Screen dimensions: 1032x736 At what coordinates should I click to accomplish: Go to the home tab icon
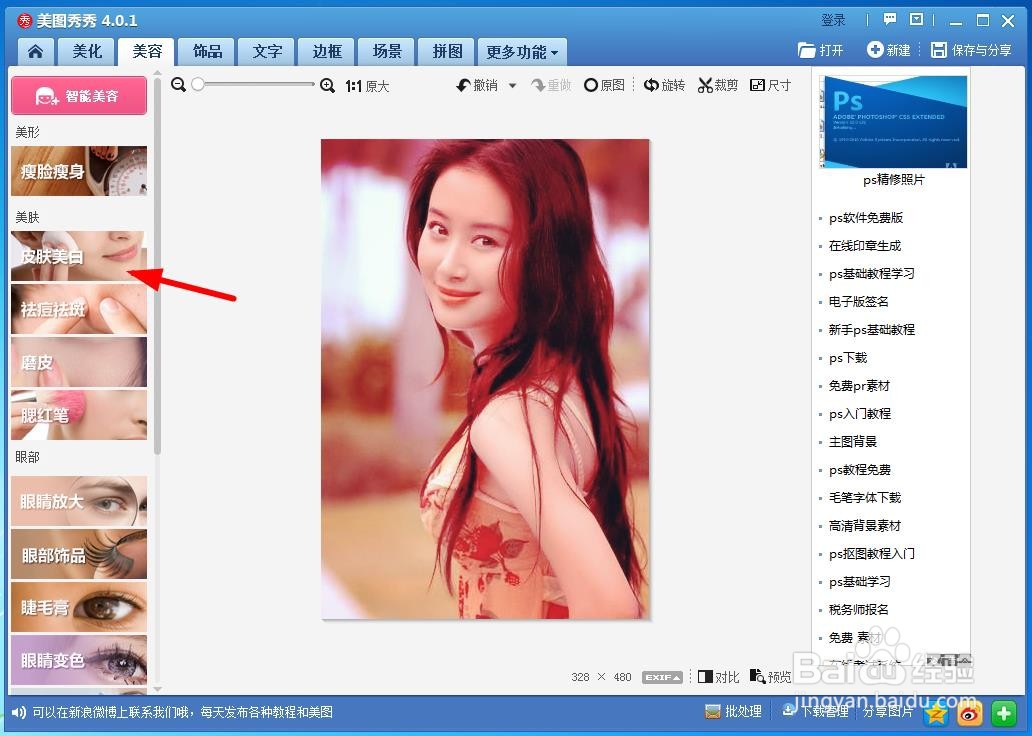[x=35, y=51]
